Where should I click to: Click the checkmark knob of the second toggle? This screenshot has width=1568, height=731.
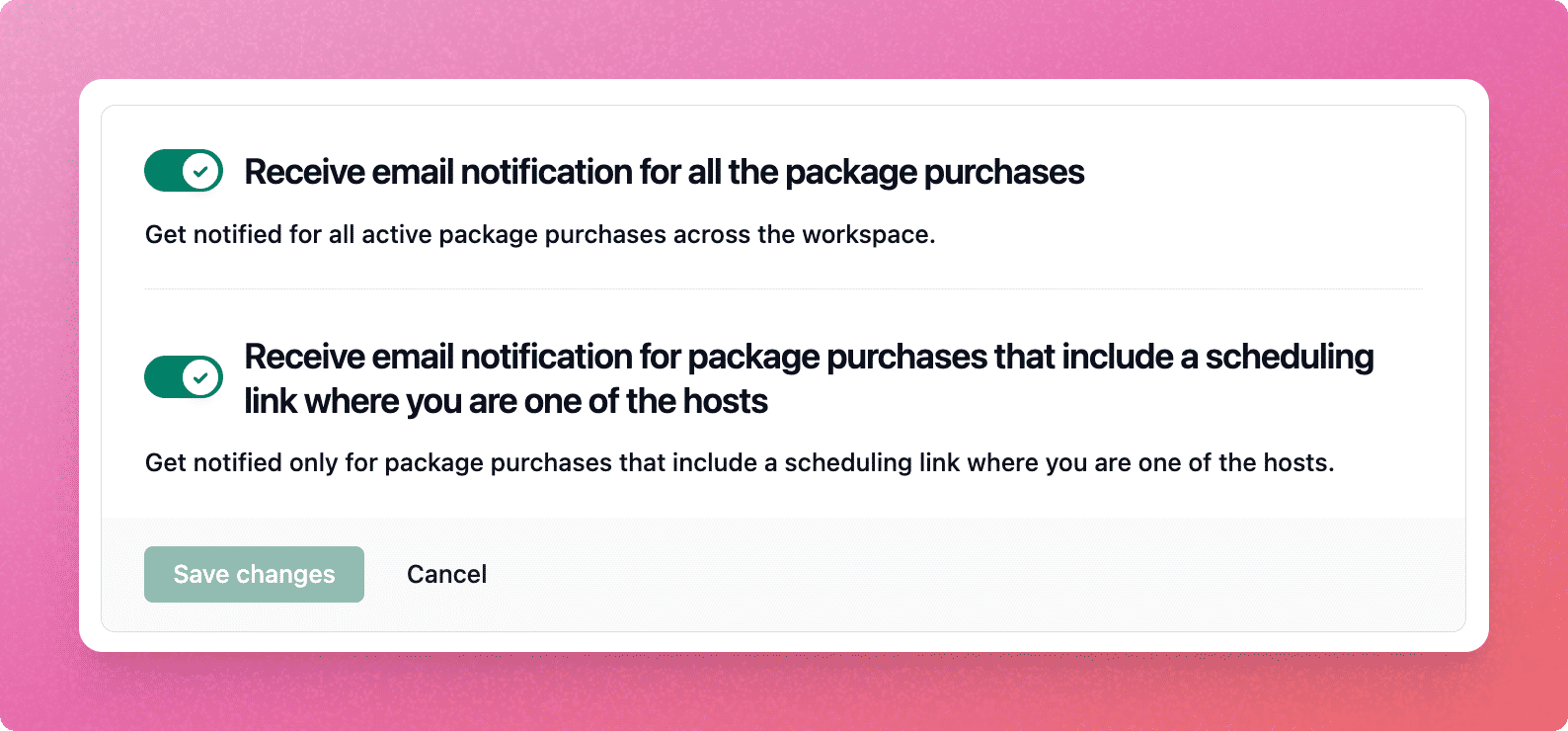(201, 377)
